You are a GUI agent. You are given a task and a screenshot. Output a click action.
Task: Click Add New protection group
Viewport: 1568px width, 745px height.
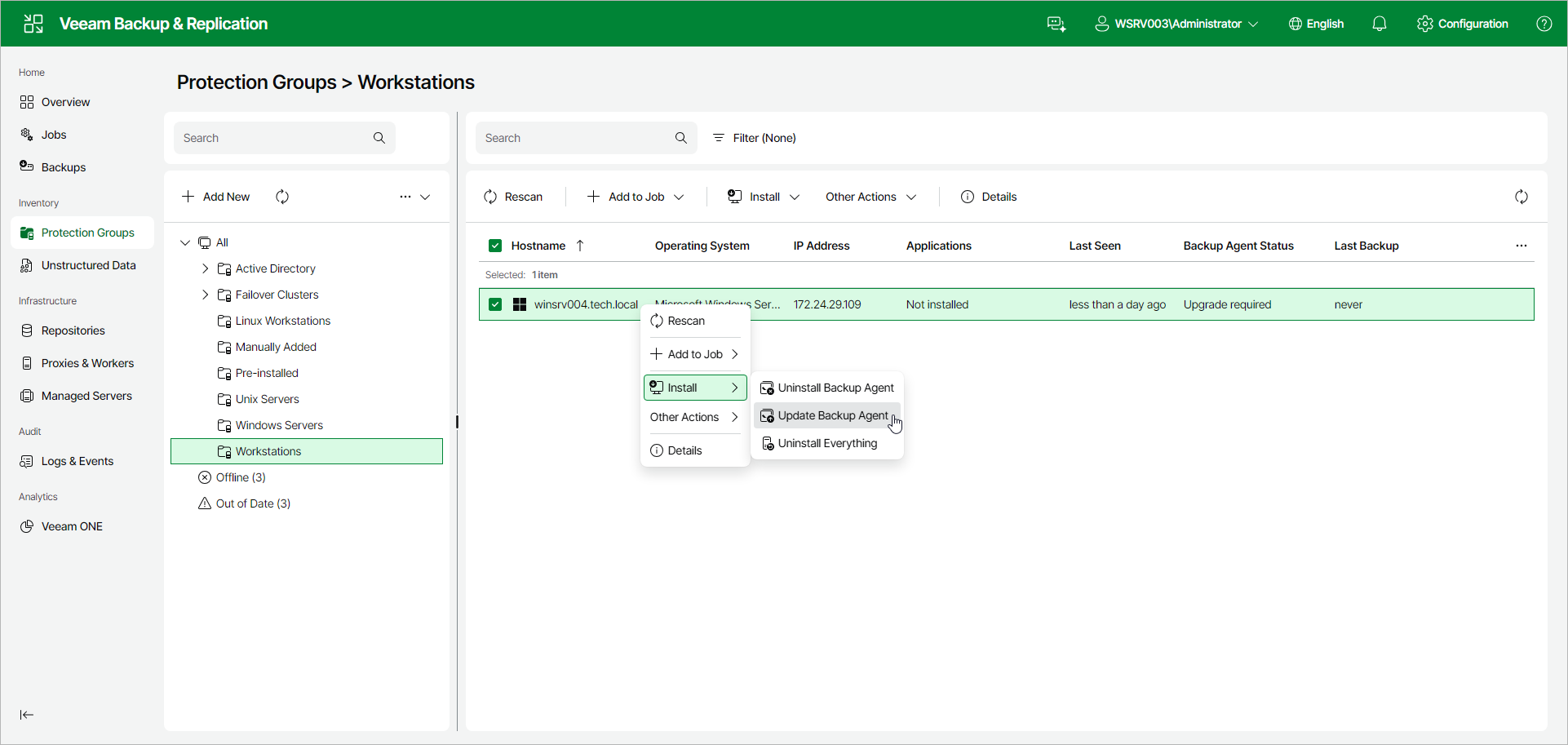coord(216,197)
